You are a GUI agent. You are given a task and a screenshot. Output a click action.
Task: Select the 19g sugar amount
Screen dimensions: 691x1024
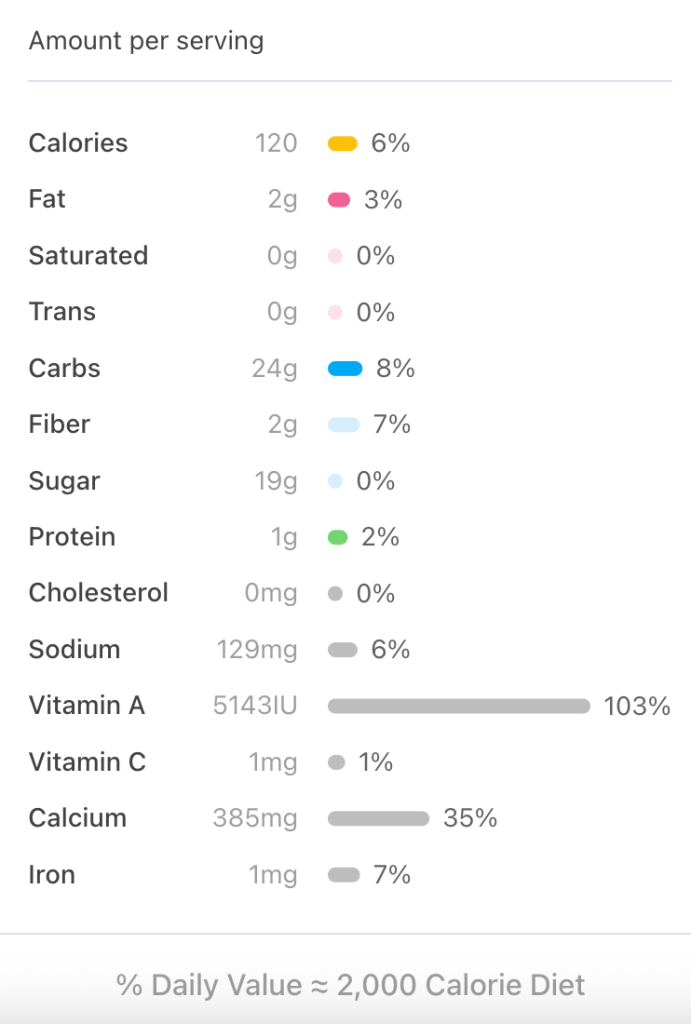276,481
